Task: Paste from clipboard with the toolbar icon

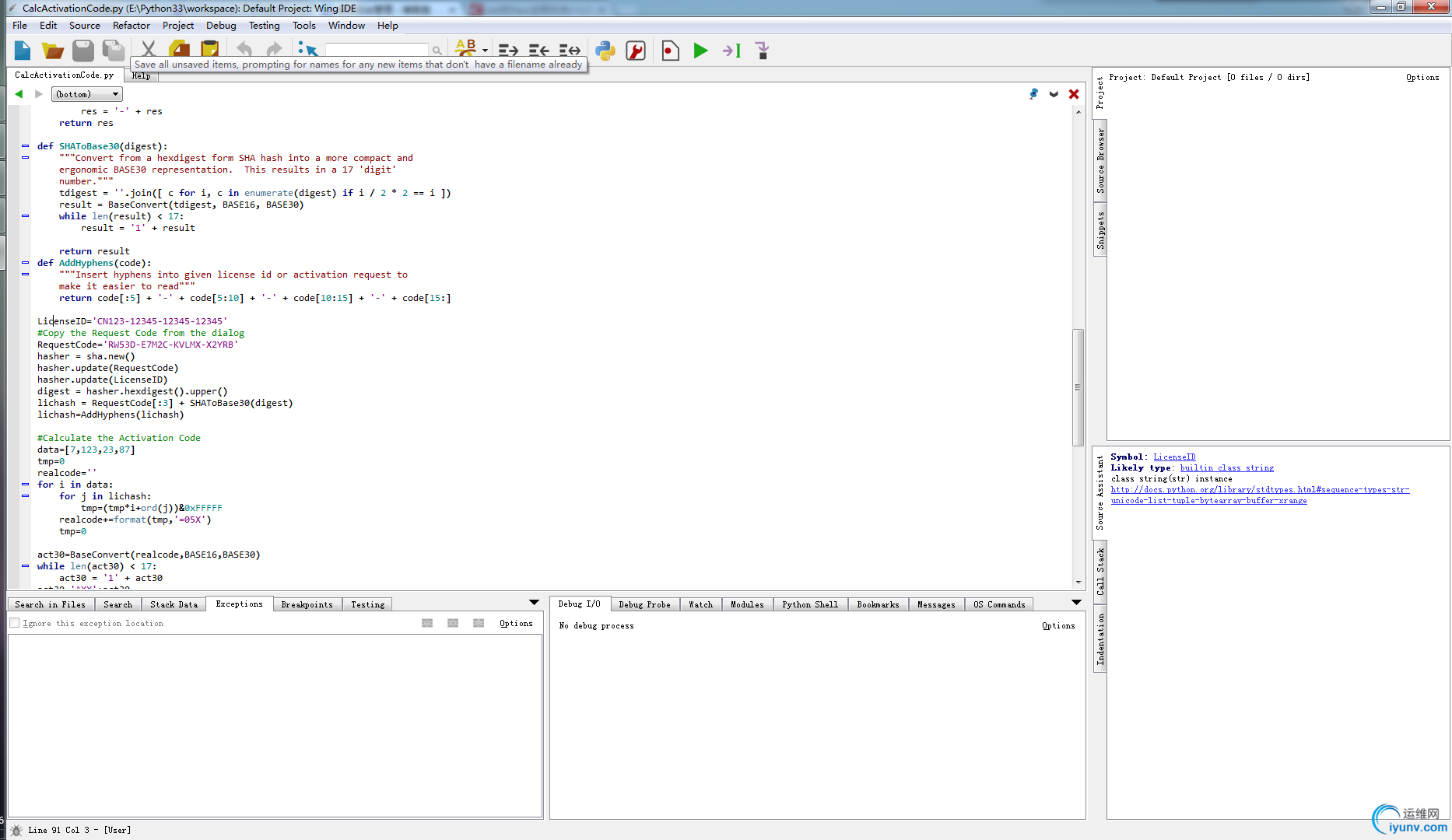Action: tap(209, 49)
